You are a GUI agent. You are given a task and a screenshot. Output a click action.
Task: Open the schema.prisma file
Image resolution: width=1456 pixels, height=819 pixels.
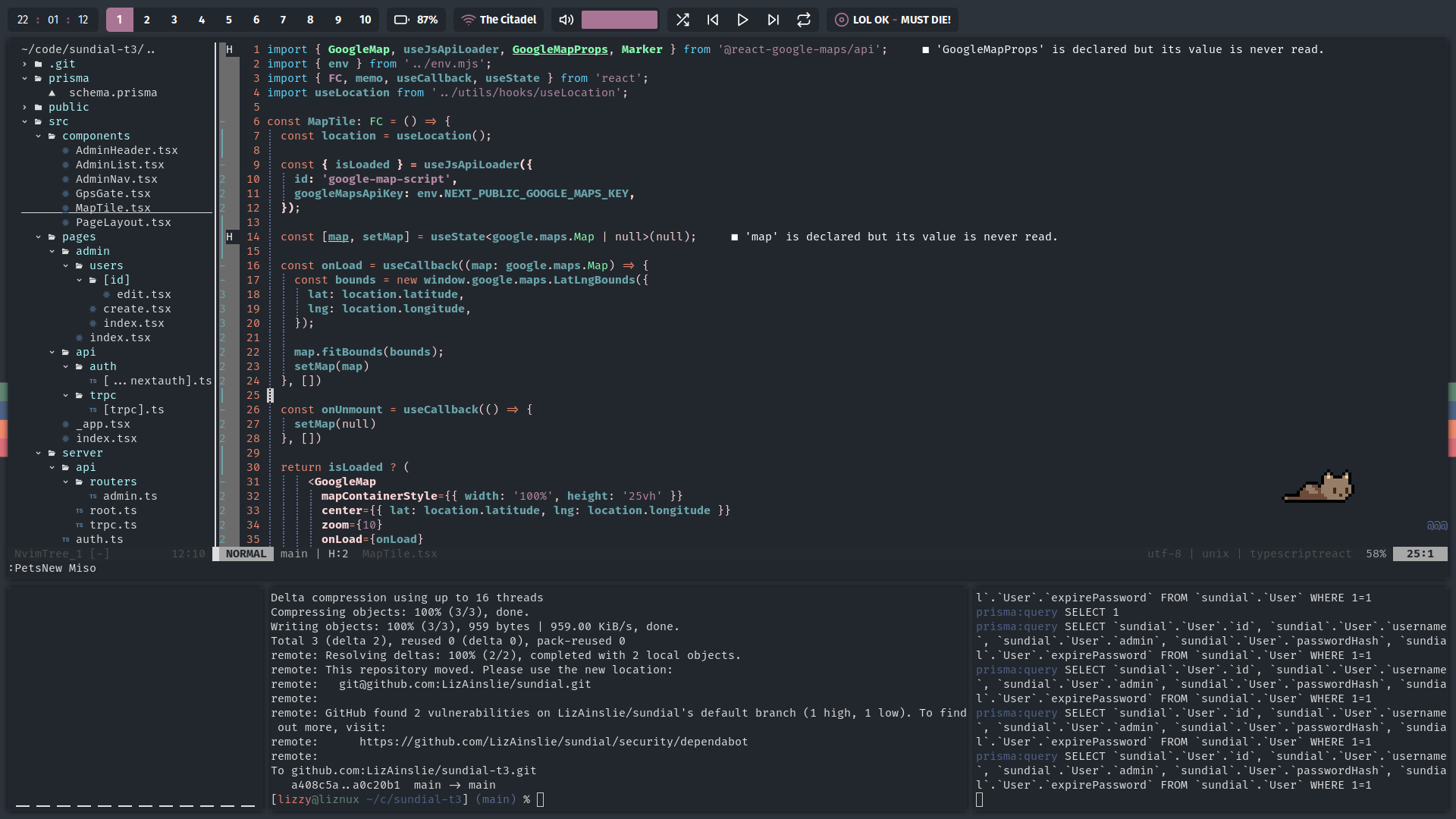click(x=112, y=93)
